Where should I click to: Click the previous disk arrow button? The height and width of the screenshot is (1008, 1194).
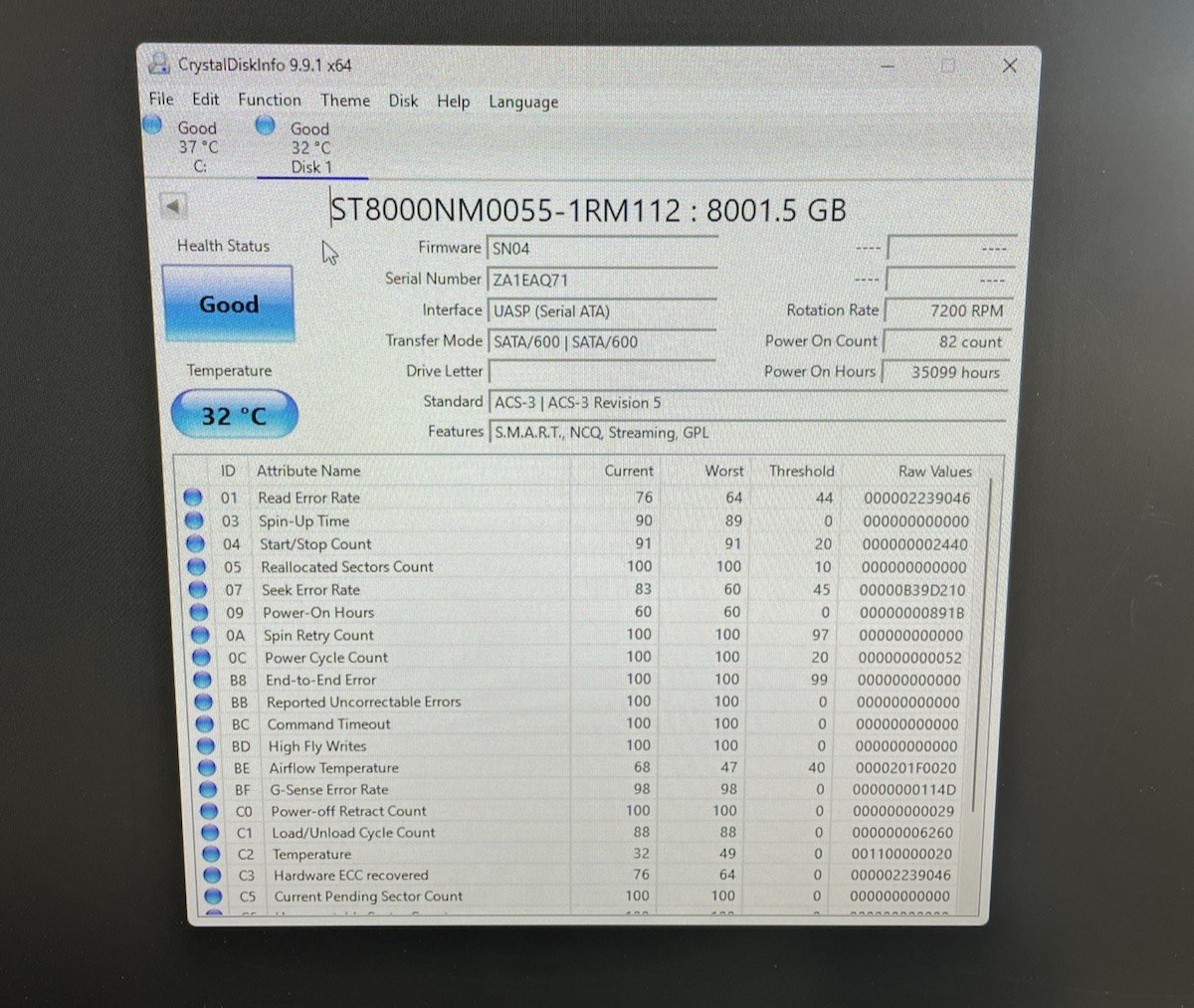click(173, 206)
